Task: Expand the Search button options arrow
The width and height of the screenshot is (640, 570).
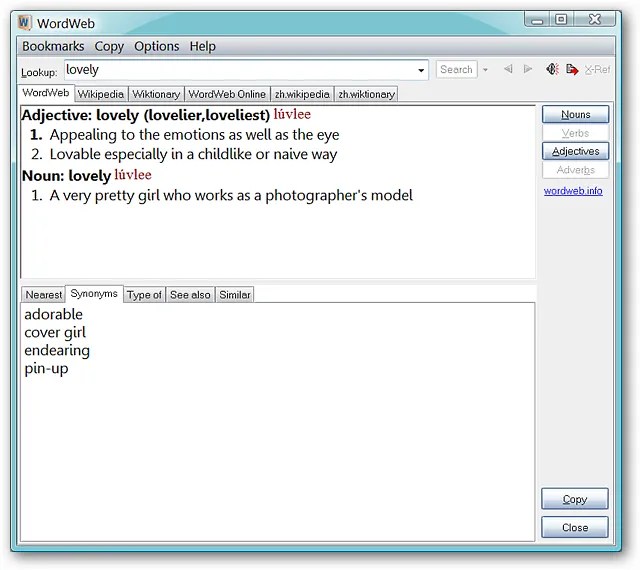Action: click(485, 70)
